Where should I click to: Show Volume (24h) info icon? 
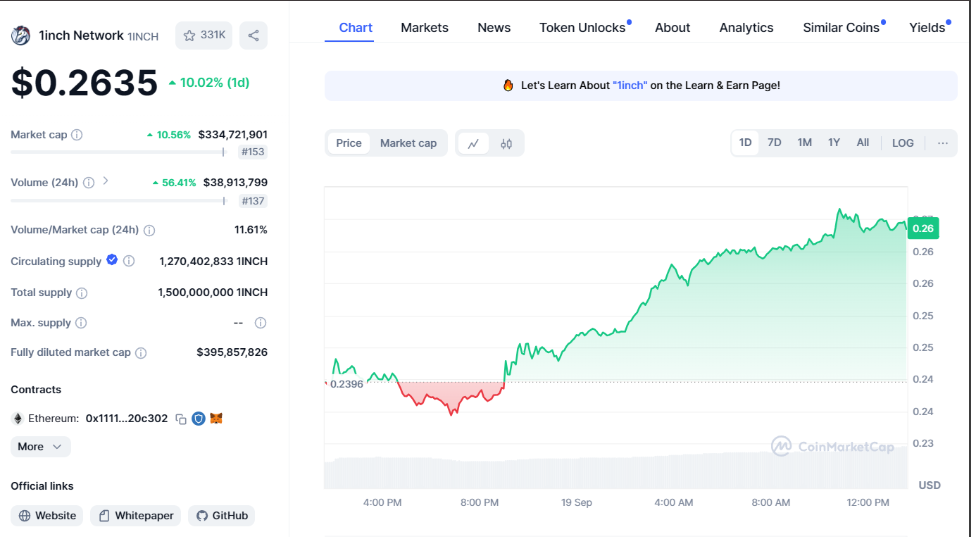click(x=89, y=182)
